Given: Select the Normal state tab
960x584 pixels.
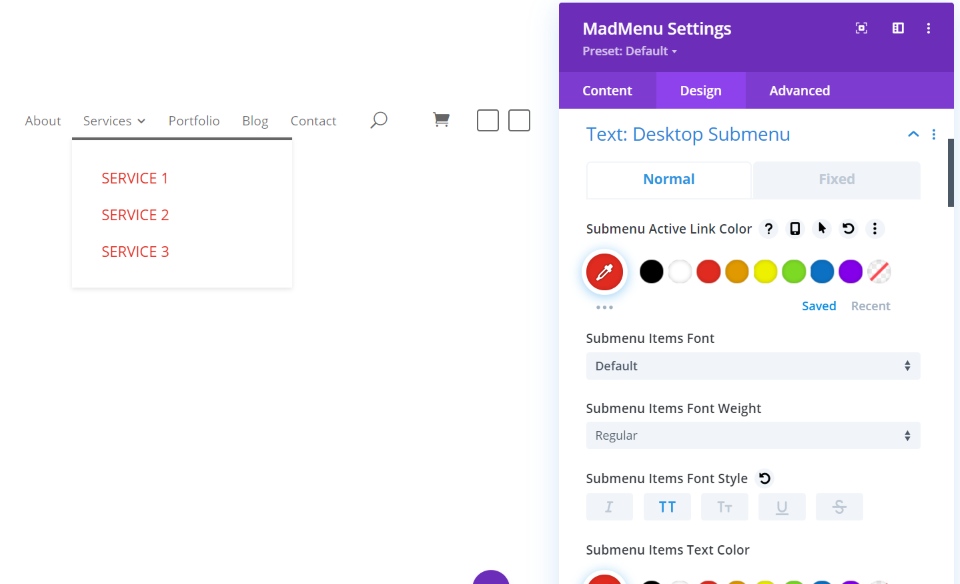Looking at the screenshot, I should pyautogui.click(x=669, y=179).
